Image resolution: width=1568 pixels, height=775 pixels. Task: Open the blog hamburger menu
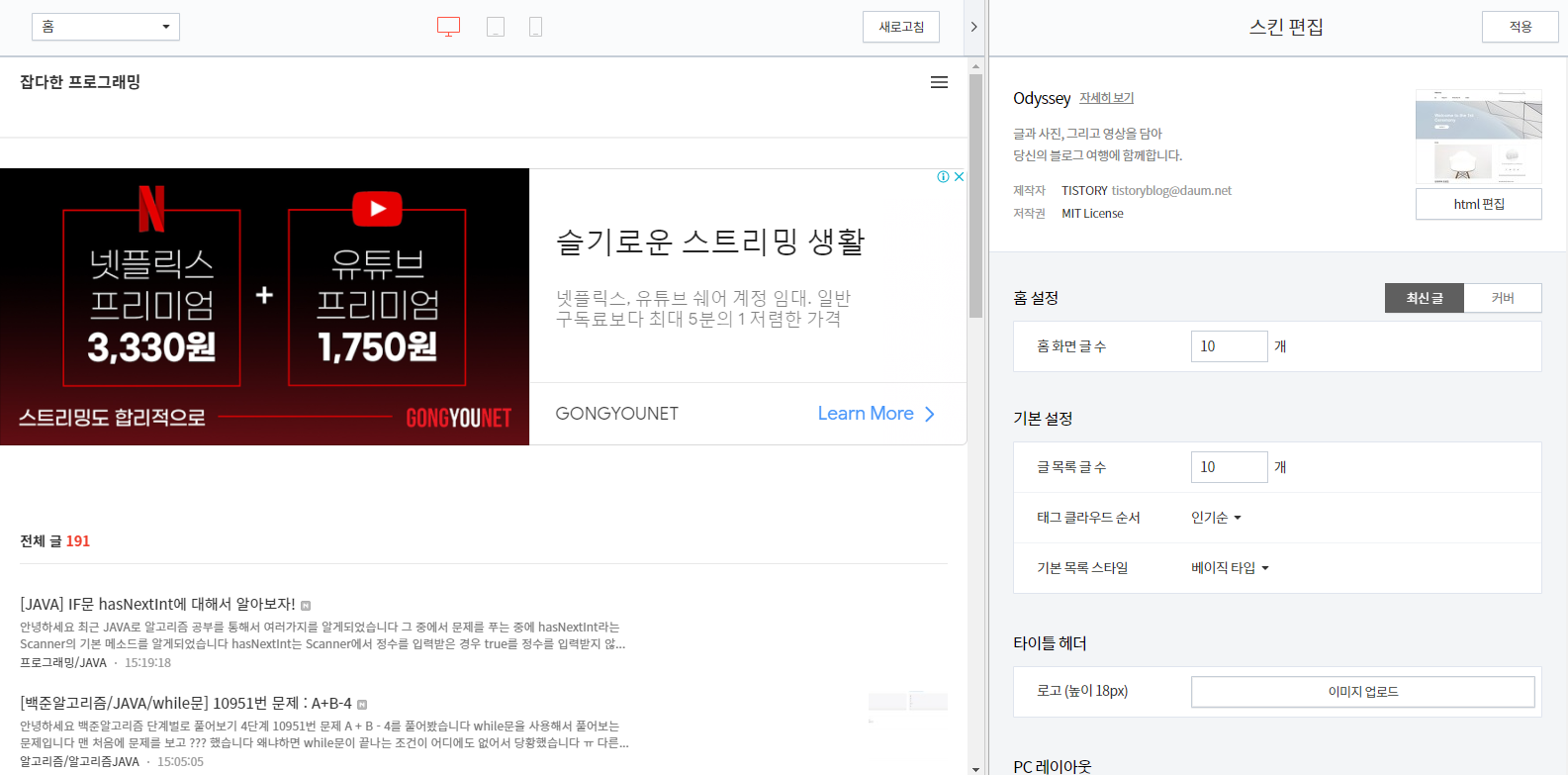tap(939, 82)
